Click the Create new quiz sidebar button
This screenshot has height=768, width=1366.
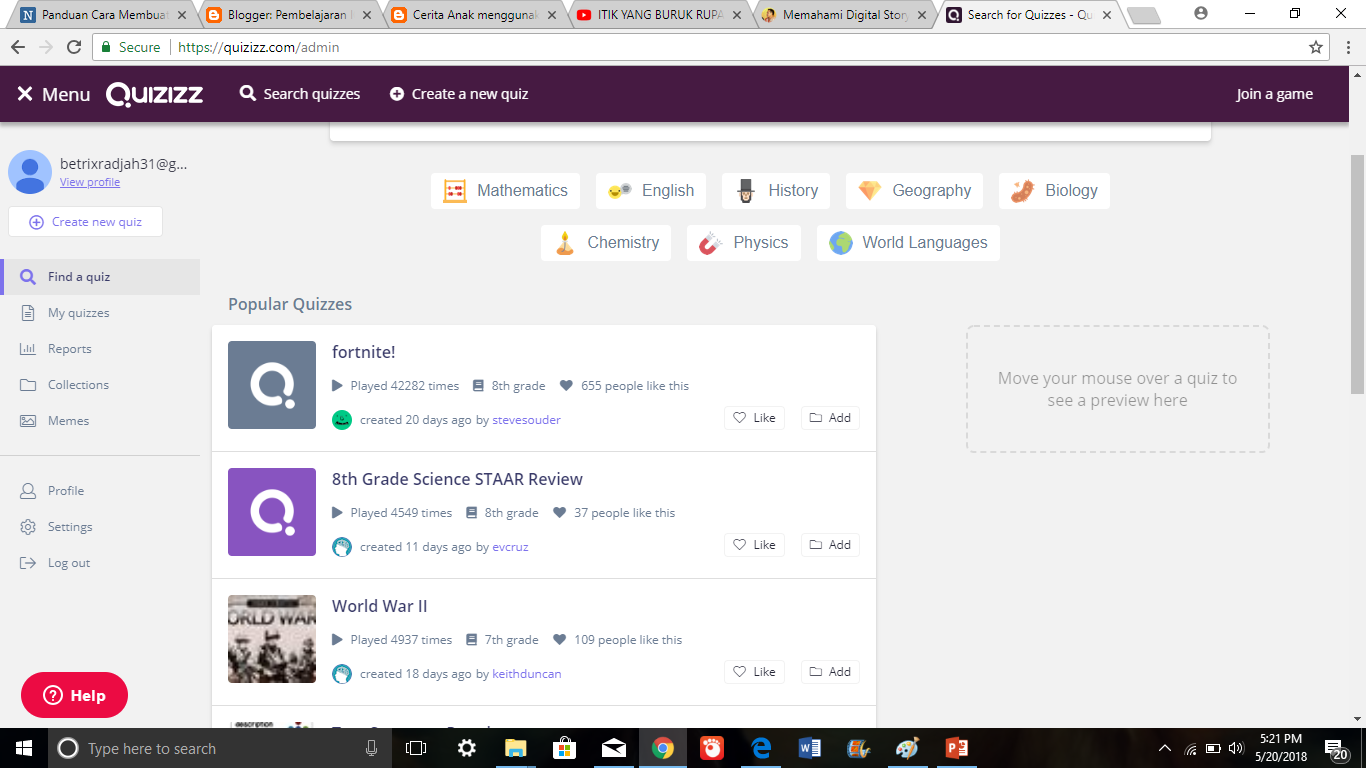85,222
